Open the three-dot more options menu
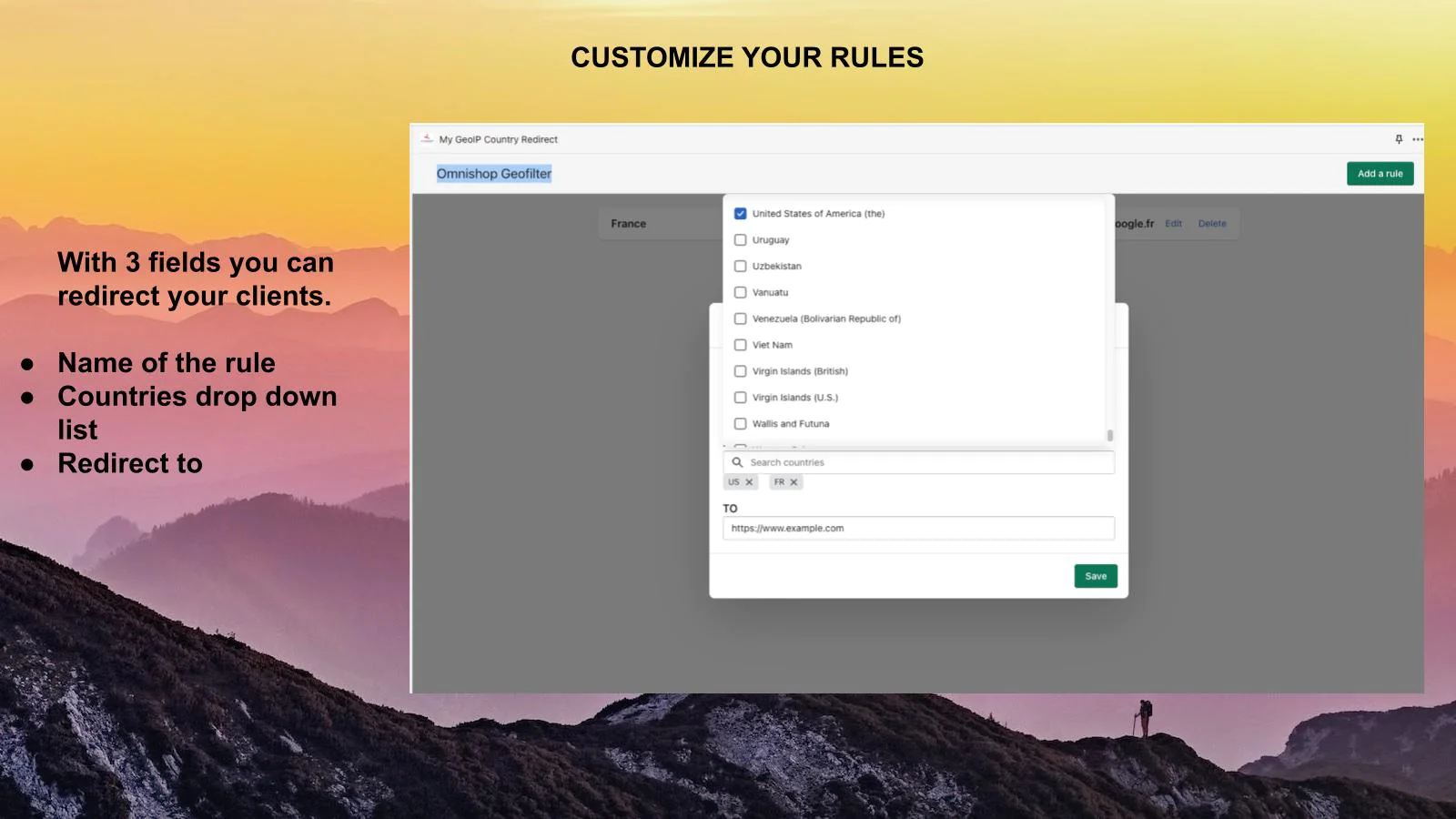 click(x=1418, y=139)
